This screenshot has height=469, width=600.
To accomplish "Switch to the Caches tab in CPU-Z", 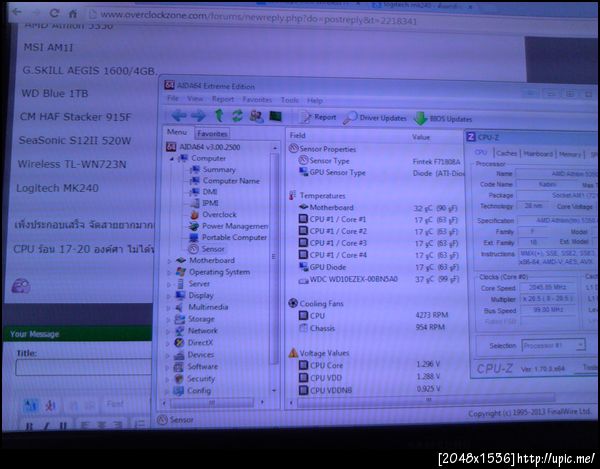I will [506, 153].
